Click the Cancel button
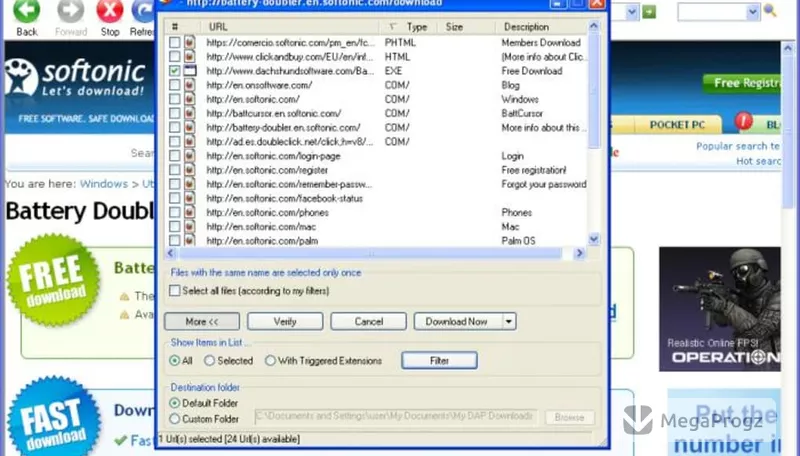Screen dimensions: 800x456 tap(368, 321)
